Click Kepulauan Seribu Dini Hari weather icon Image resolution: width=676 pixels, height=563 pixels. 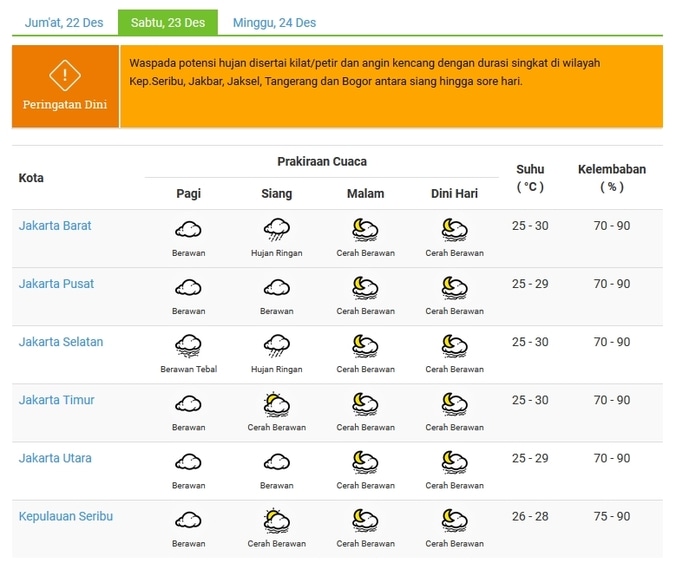[x=454, y=521]
